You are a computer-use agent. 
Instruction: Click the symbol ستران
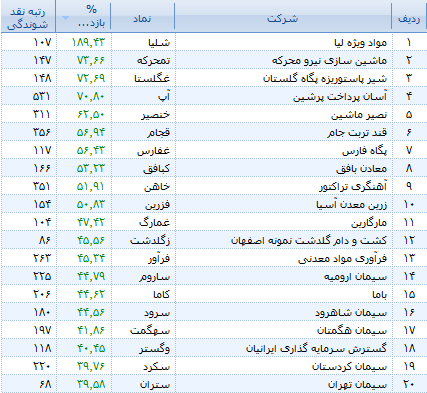click(x=155, y=385)
